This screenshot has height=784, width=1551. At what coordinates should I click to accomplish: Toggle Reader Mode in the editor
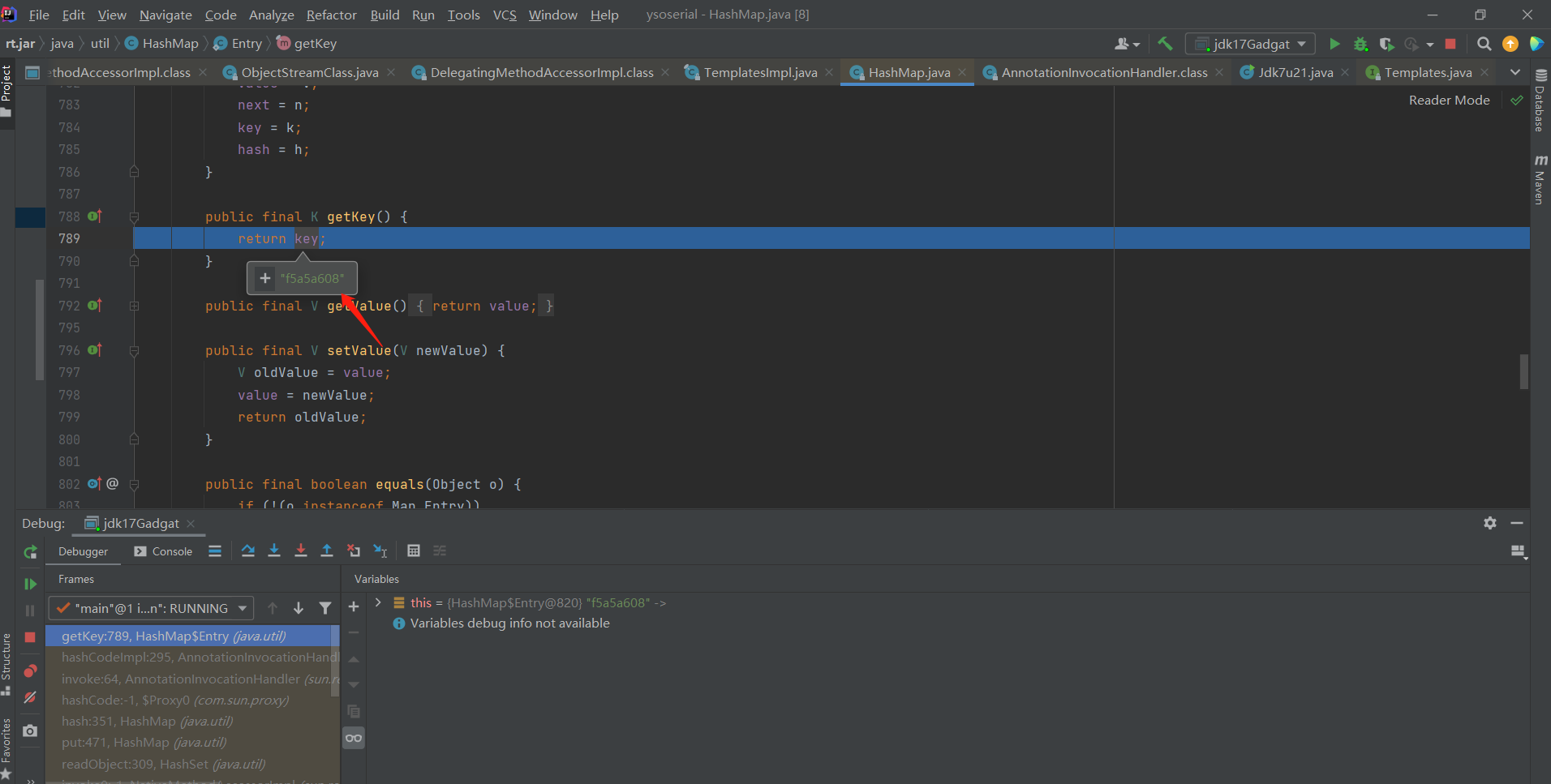click(x=1449, y=101)
